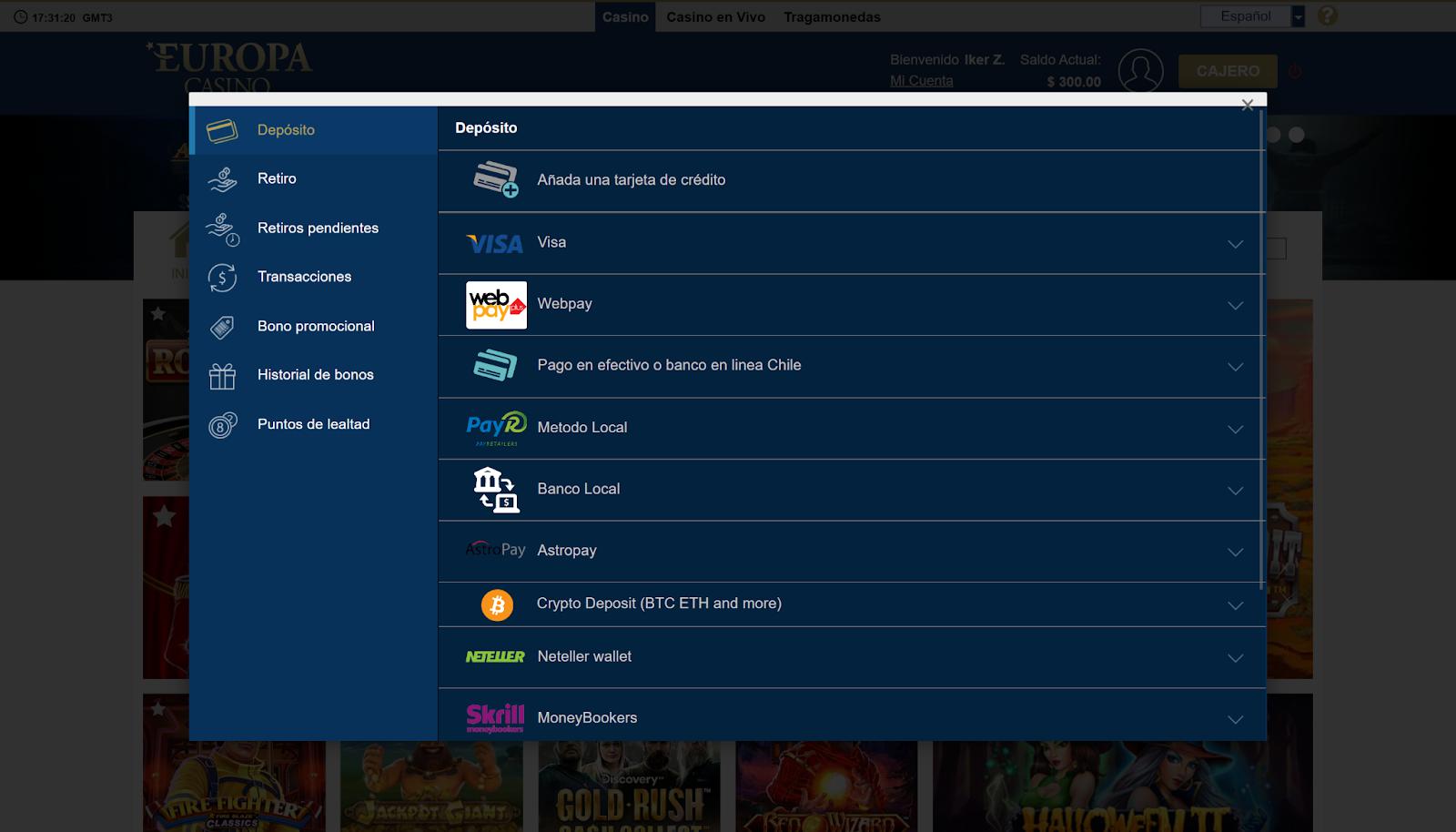Expand the Astropay chevron
The image size is (1456, 832).
tap(1235, 552)
